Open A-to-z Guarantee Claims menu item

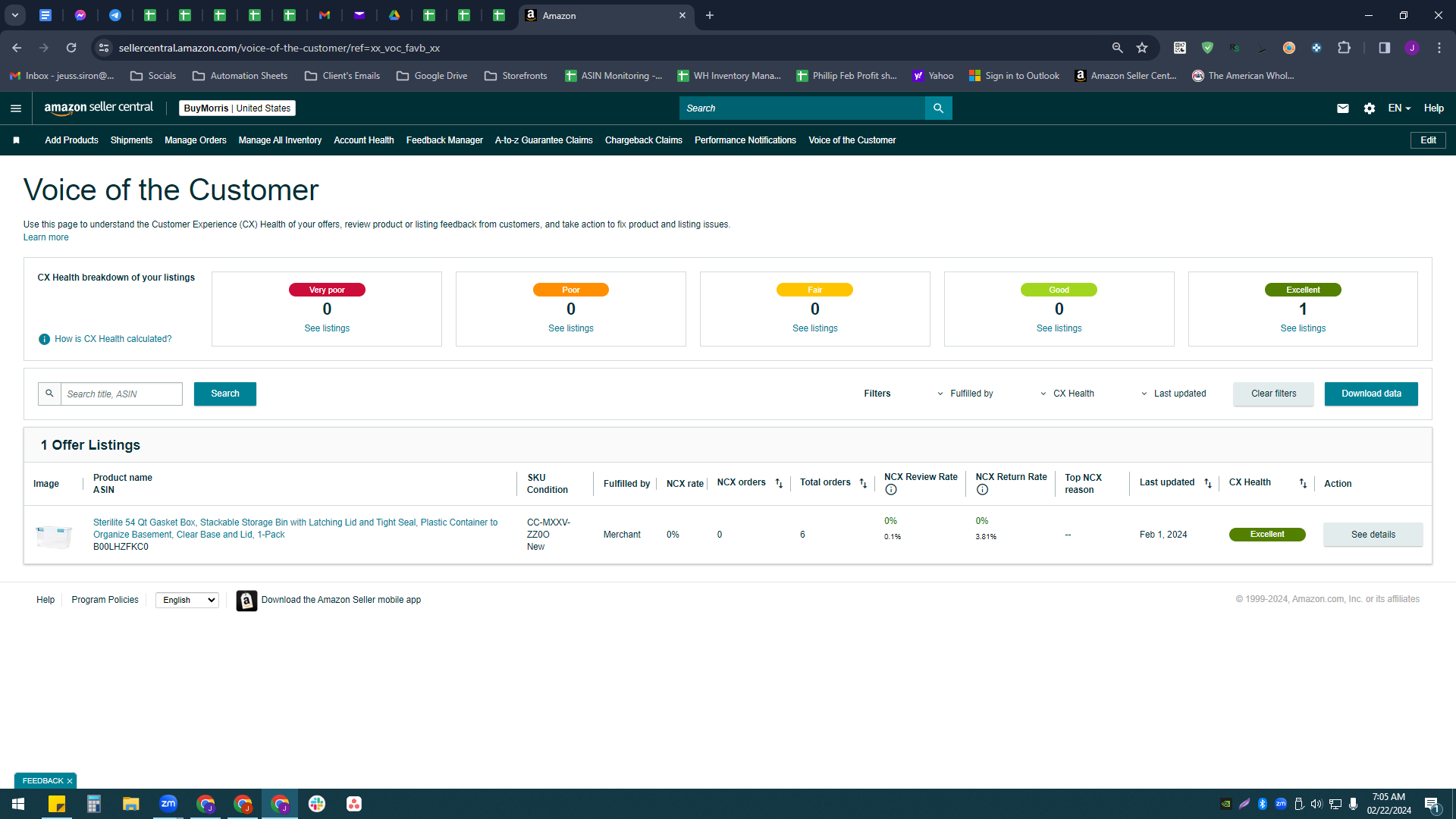pyautogui.click(x=544, y=140)
